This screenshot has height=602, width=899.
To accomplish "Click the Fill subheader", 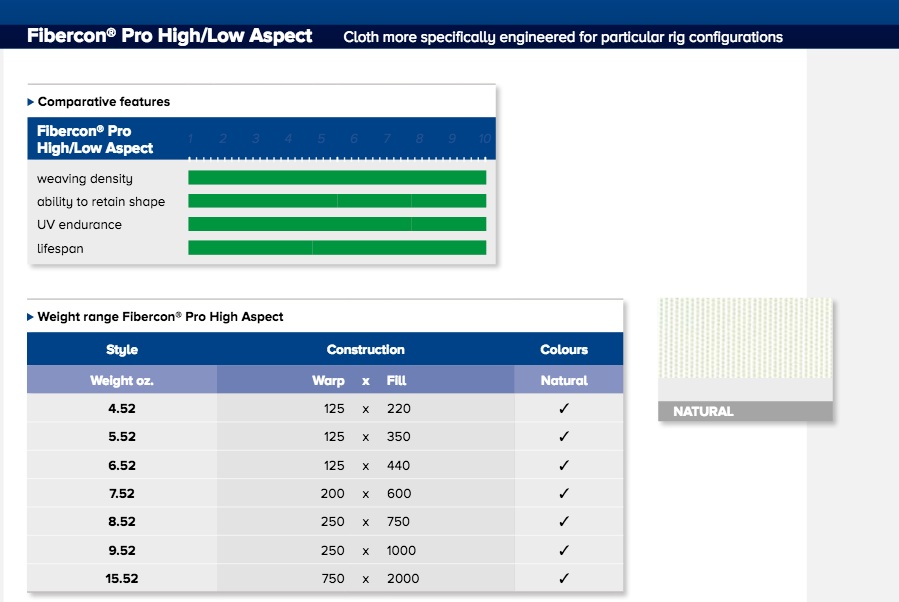I will (x=396, y=381).
